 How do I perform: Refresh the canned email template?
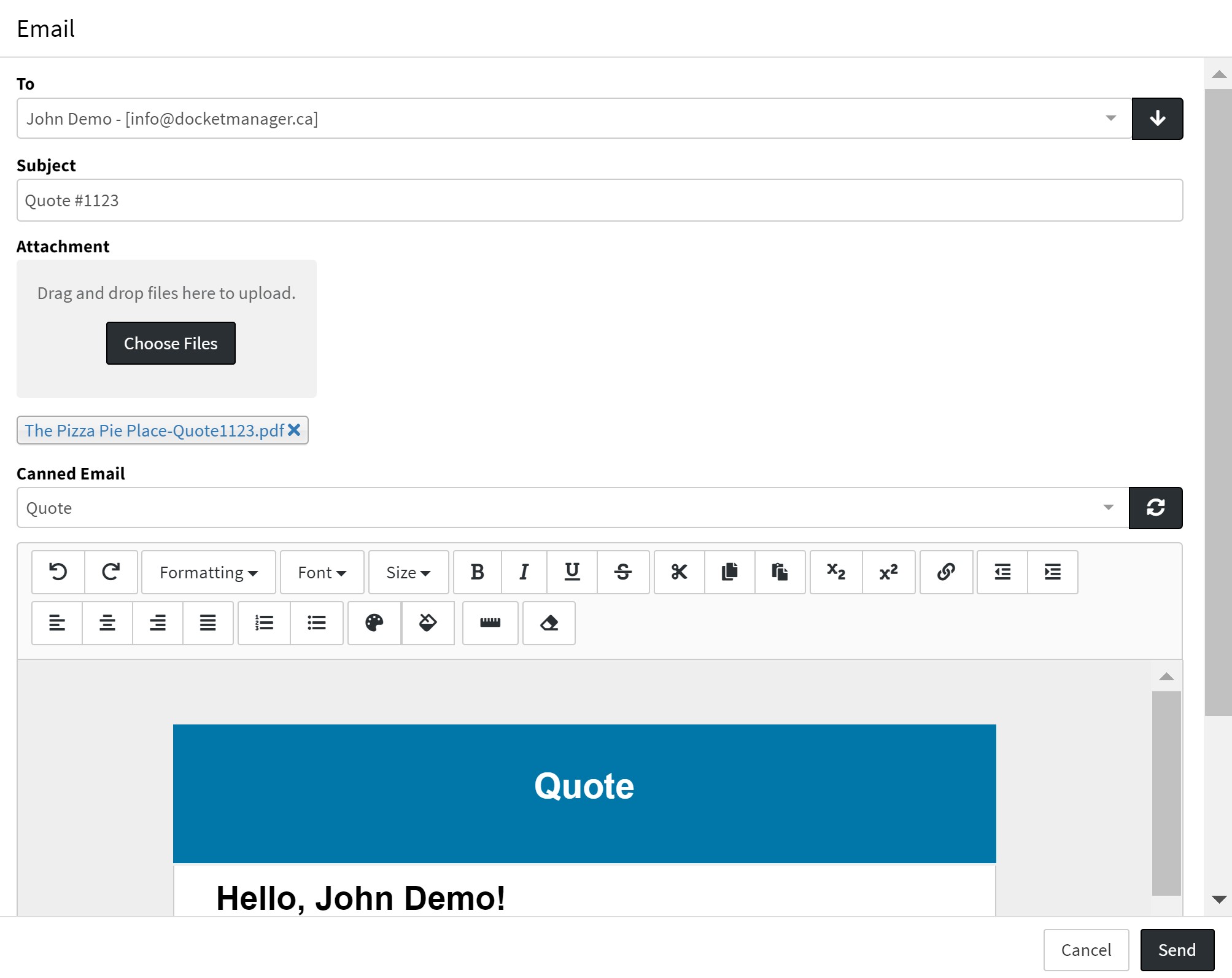coord(1155,508)
